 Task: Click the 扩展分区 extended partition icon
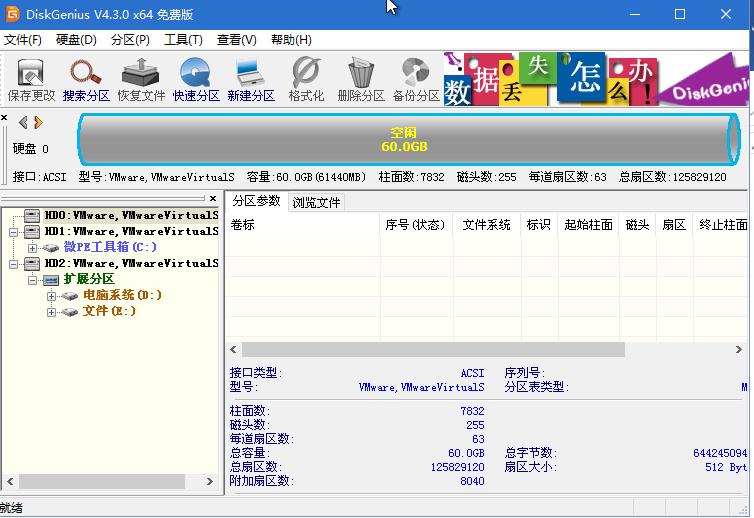[50, 280]
